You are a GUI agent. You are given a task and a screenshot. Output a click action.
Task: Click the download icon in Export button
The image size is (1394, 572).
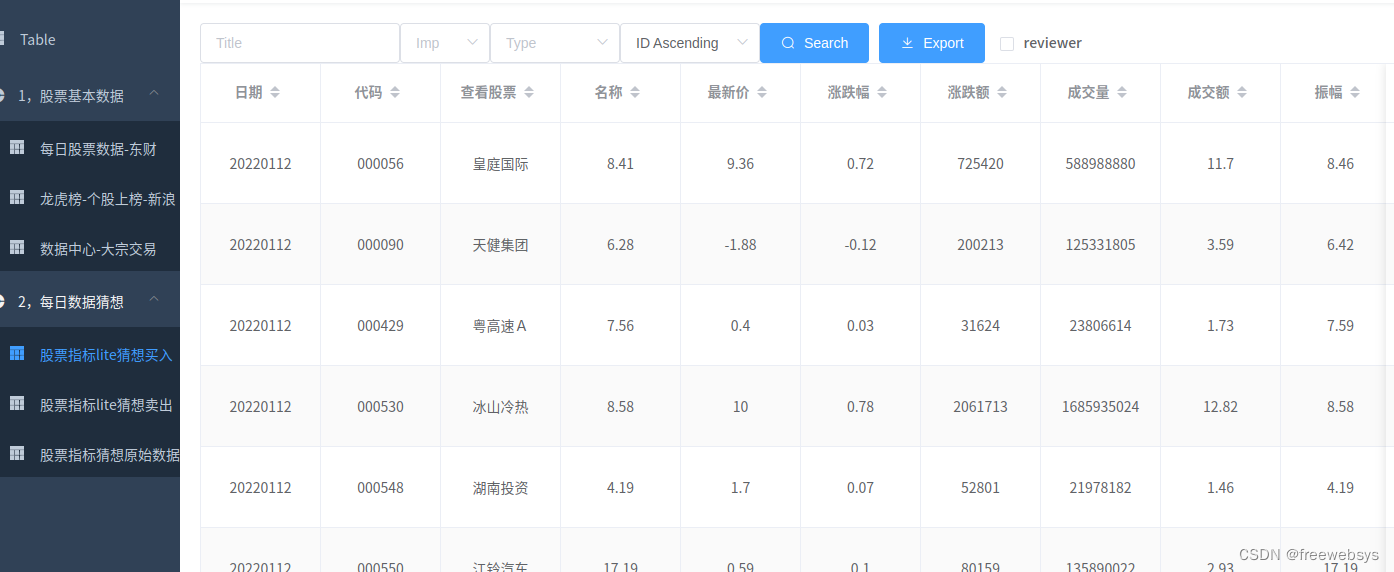coord(908,43)
